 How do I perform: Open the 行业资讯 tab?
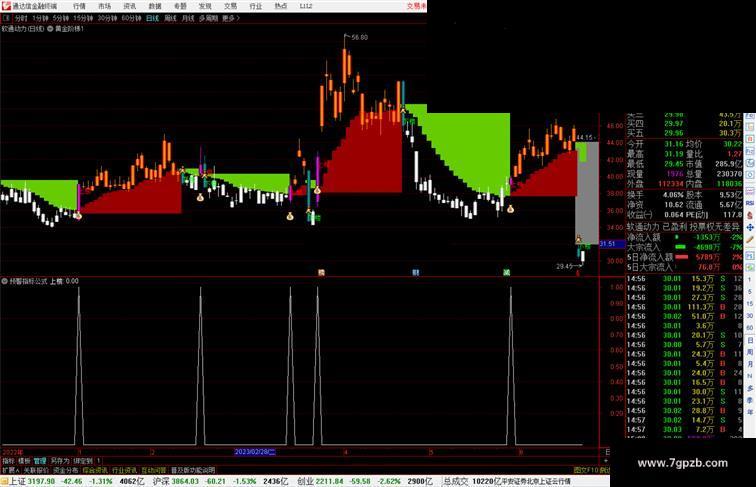coord(124,470)
